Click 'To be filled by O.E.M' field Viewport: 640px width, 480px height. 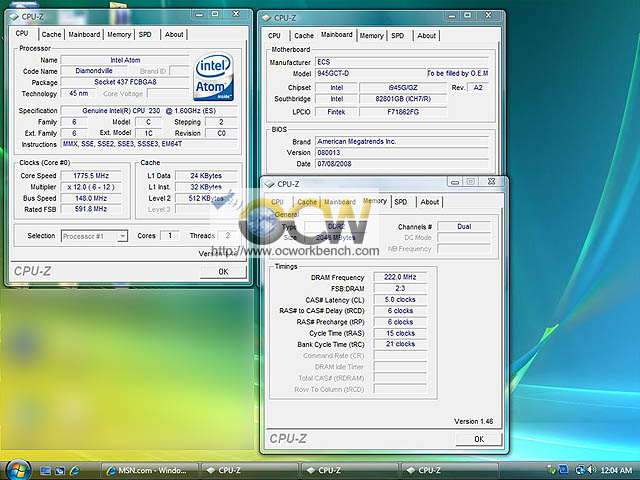(x=458, y=73)
